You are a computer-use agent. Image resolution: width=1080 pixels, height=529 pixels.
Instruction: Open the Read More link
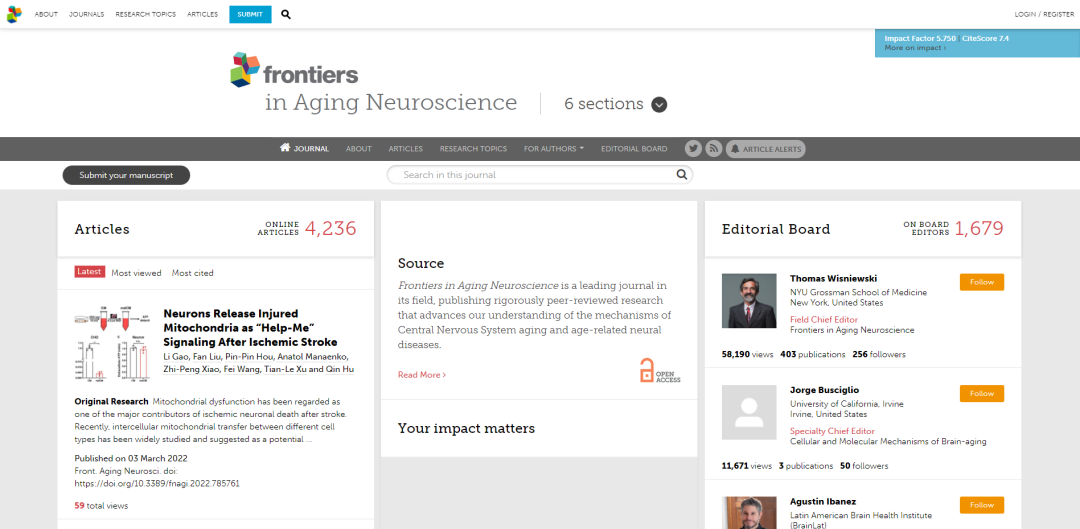pos(422,375)
